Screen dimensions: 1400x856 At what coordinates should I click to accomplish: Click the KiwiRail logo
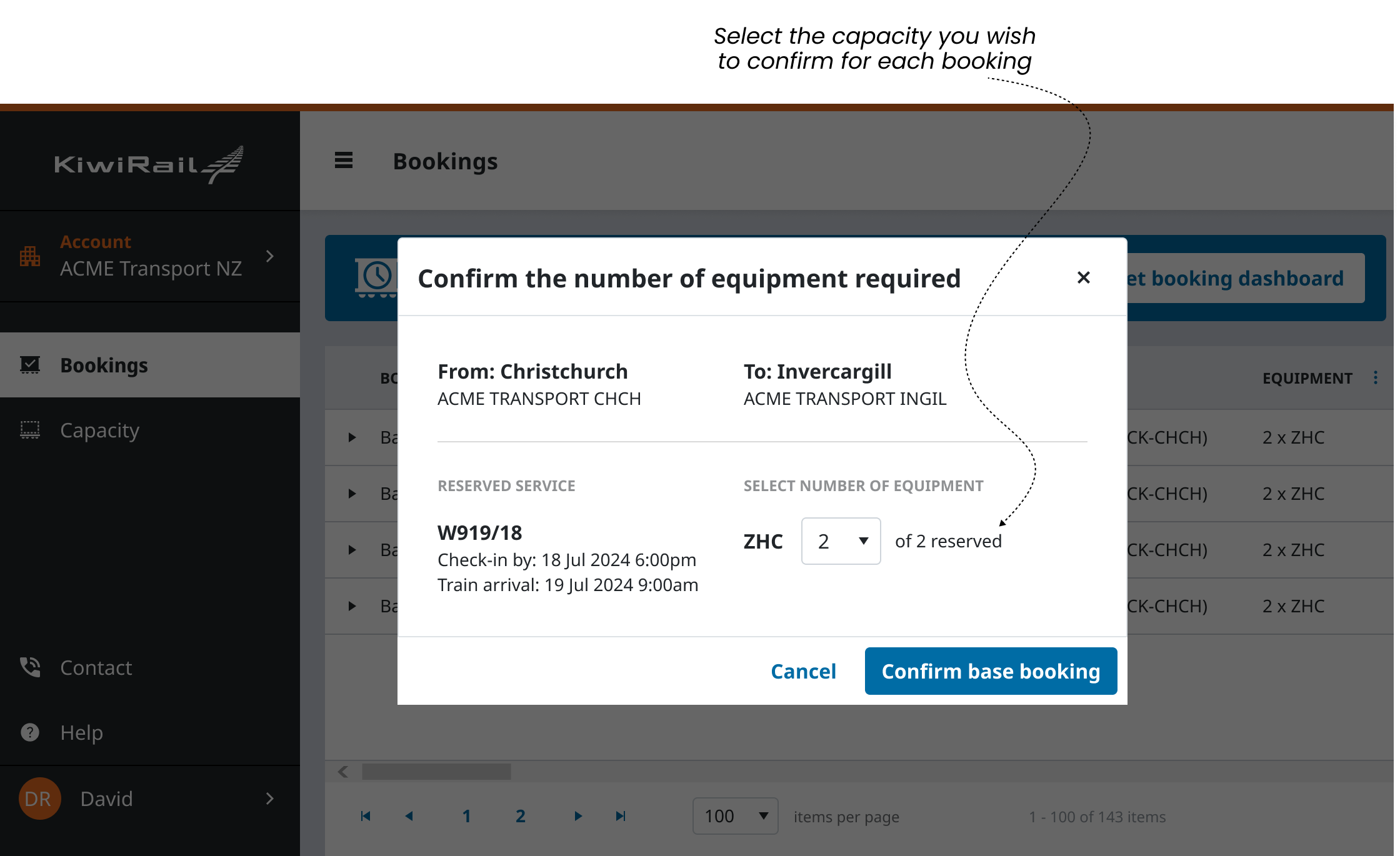tap(149, 164)
